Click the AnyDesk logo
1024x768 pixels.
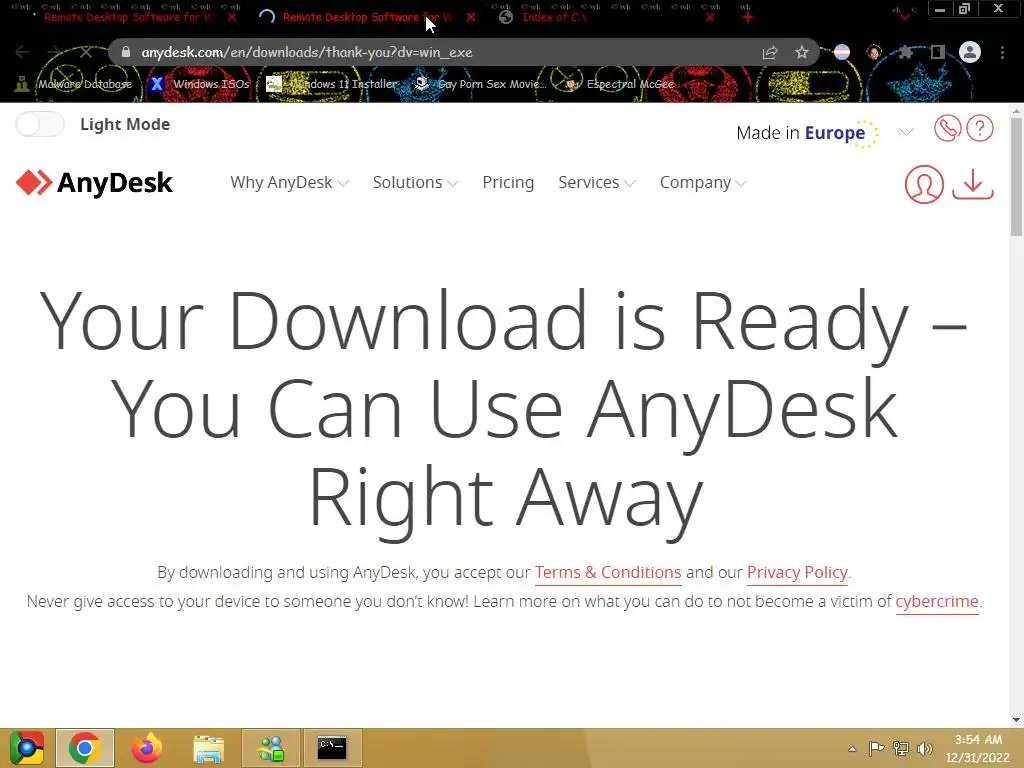95,183
